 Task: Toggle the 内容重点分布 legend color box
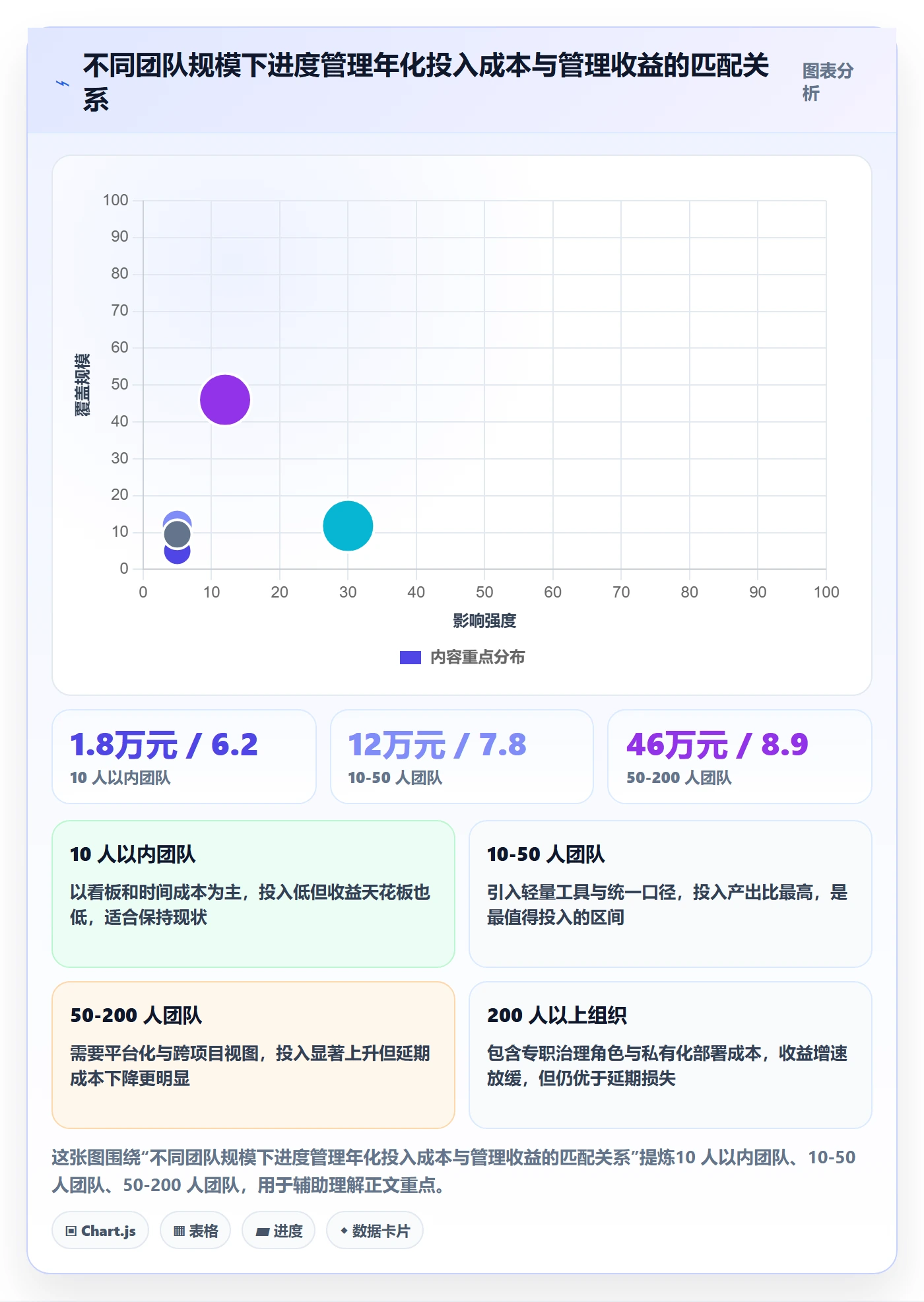pos(411,658)
